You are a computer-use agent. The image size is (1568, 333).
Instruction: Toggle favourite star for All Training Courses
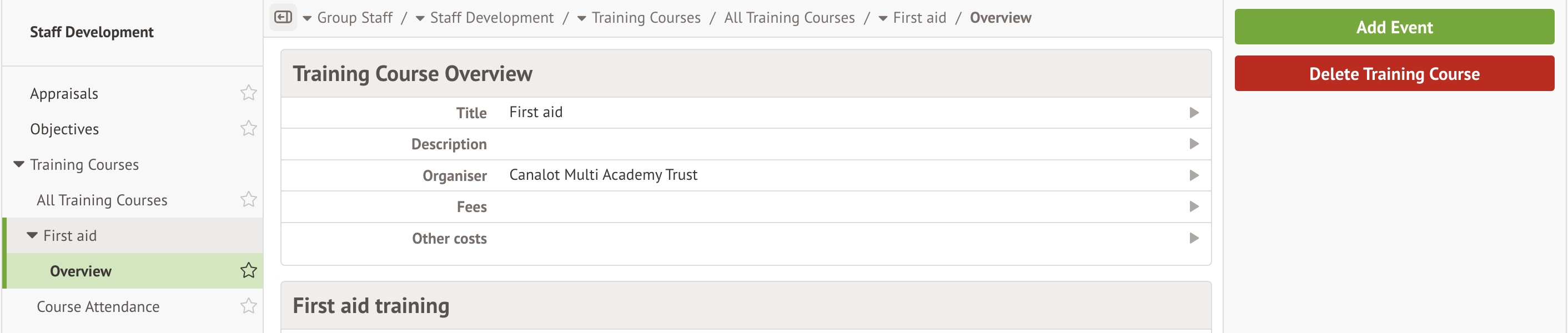coord(248,200)
